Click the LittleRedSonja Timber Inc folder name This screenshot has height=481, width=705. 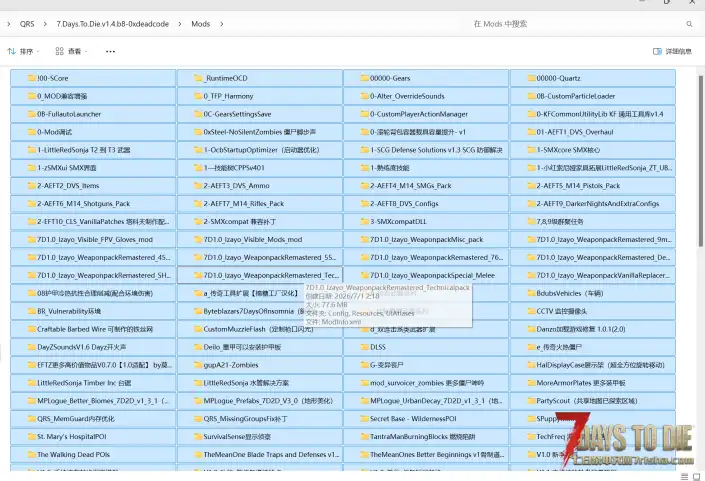[84, 383]
